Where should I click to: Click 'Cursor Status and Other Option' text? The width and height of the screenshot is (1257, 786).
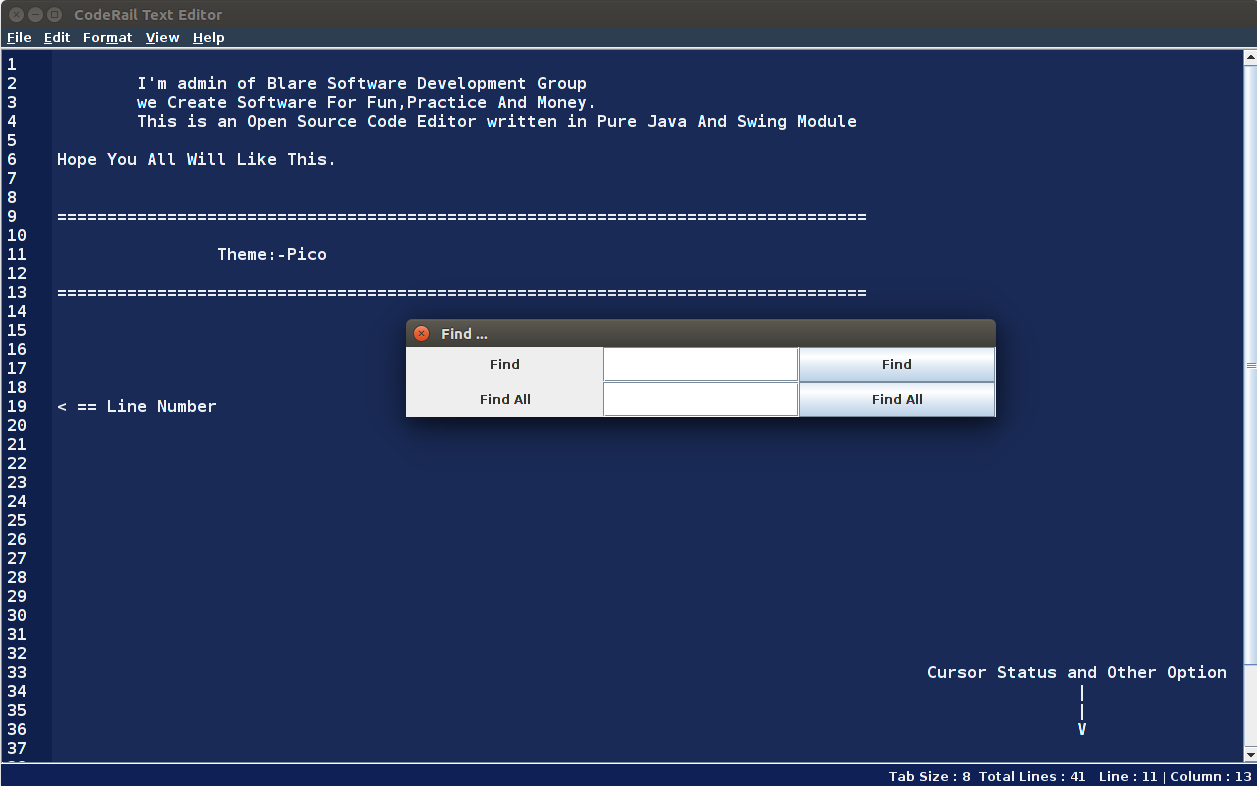click(x=1077, y=673)
